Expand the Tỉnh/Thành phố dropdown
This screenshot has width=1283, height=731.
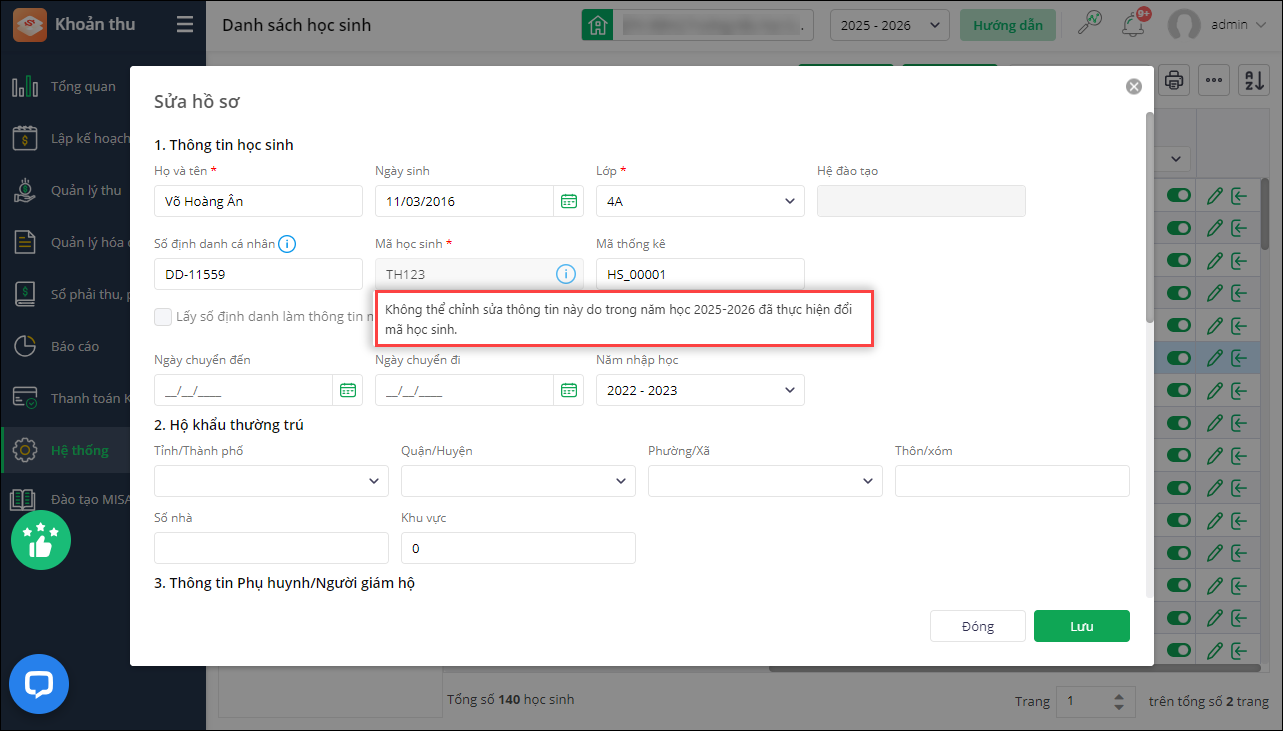click(271, 481)
